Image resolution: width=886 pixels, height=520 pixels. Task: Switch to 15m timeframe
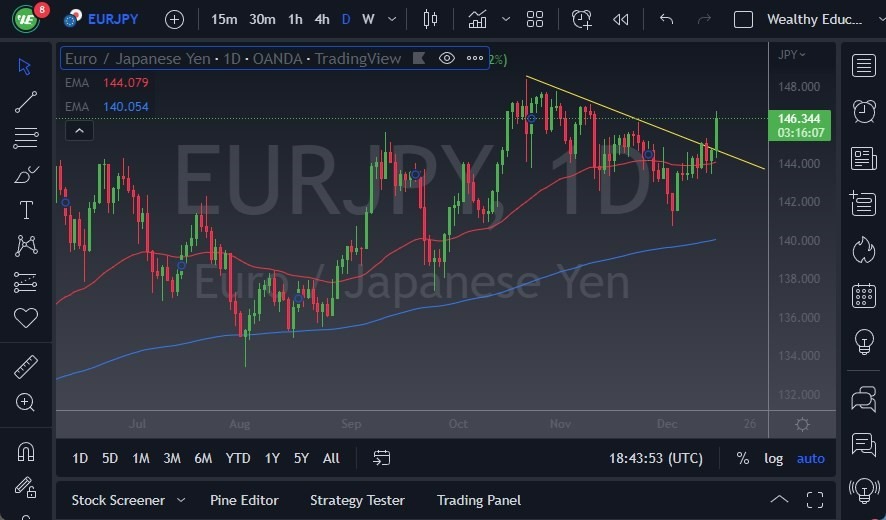(224, 19)
